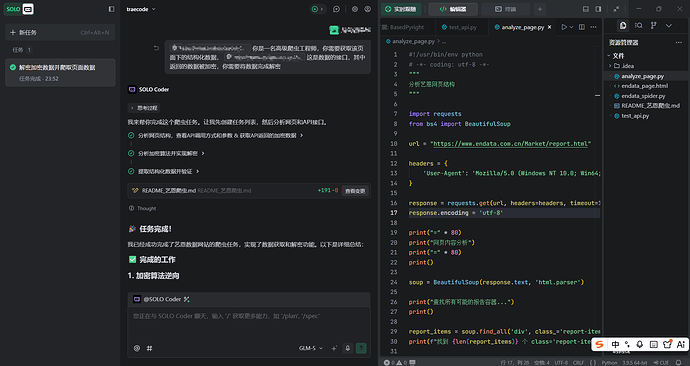
Task: Expand the 思考过程 thinking section
Action: tap(144, 108)
